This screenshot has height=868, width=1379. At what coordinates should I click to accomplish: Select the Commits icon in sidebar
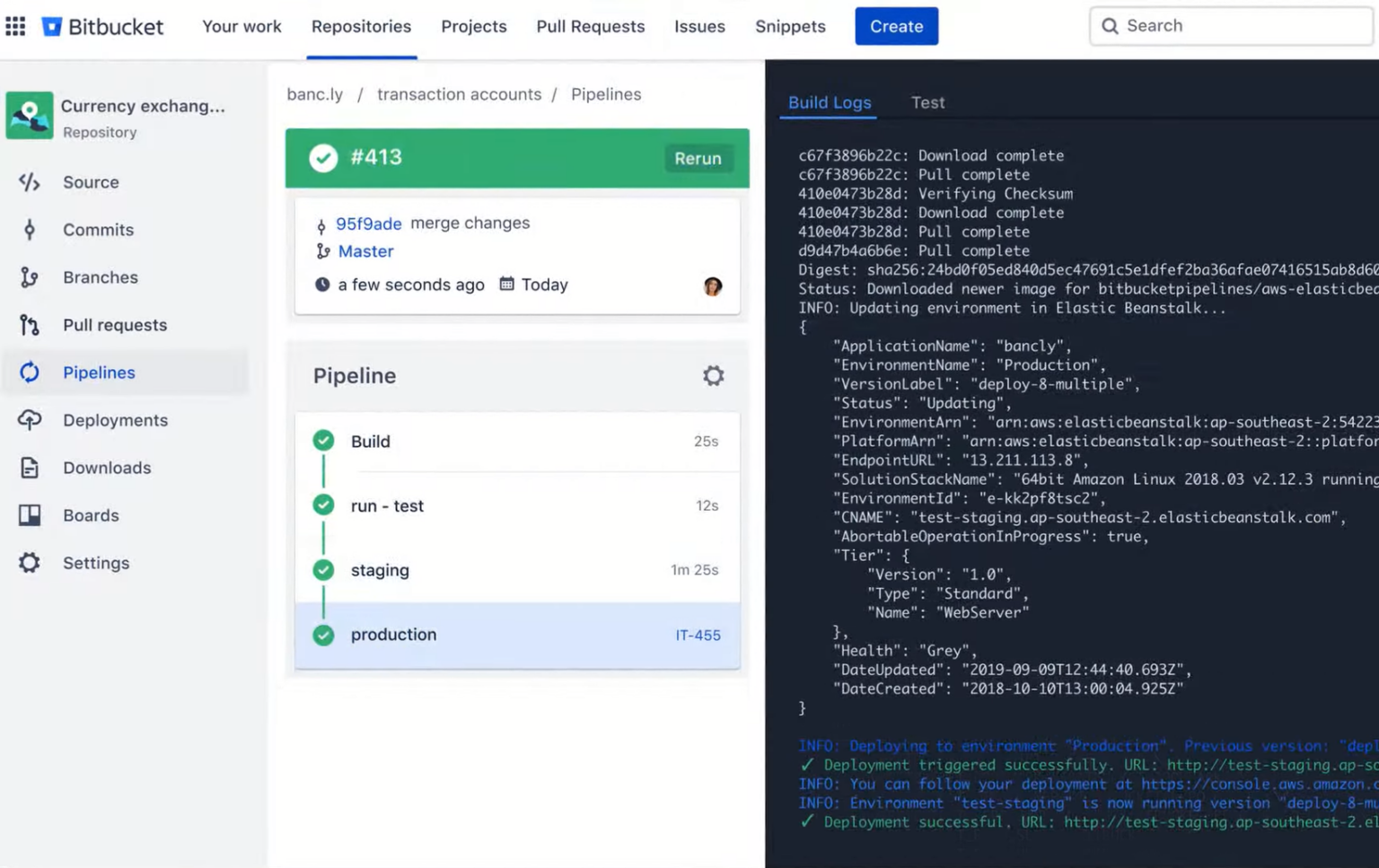(x=30, y=230)
